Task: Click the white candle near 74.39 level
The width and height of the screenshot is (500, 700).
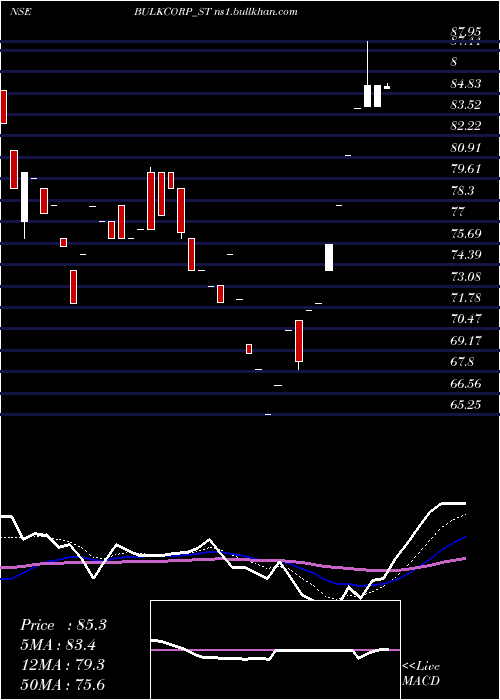Action: click(x=329, y=257)
